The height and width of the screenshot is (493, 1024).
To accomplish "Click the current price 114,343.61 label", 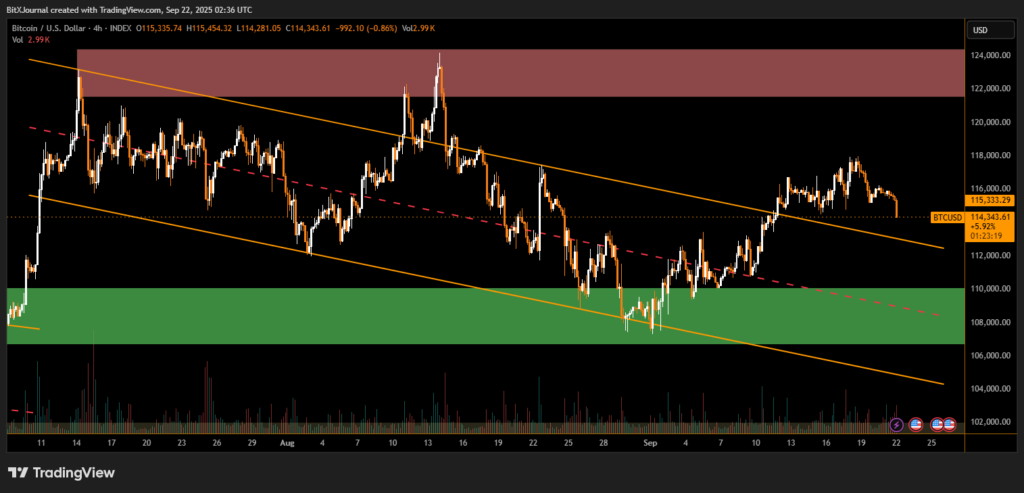I will 991,217.
